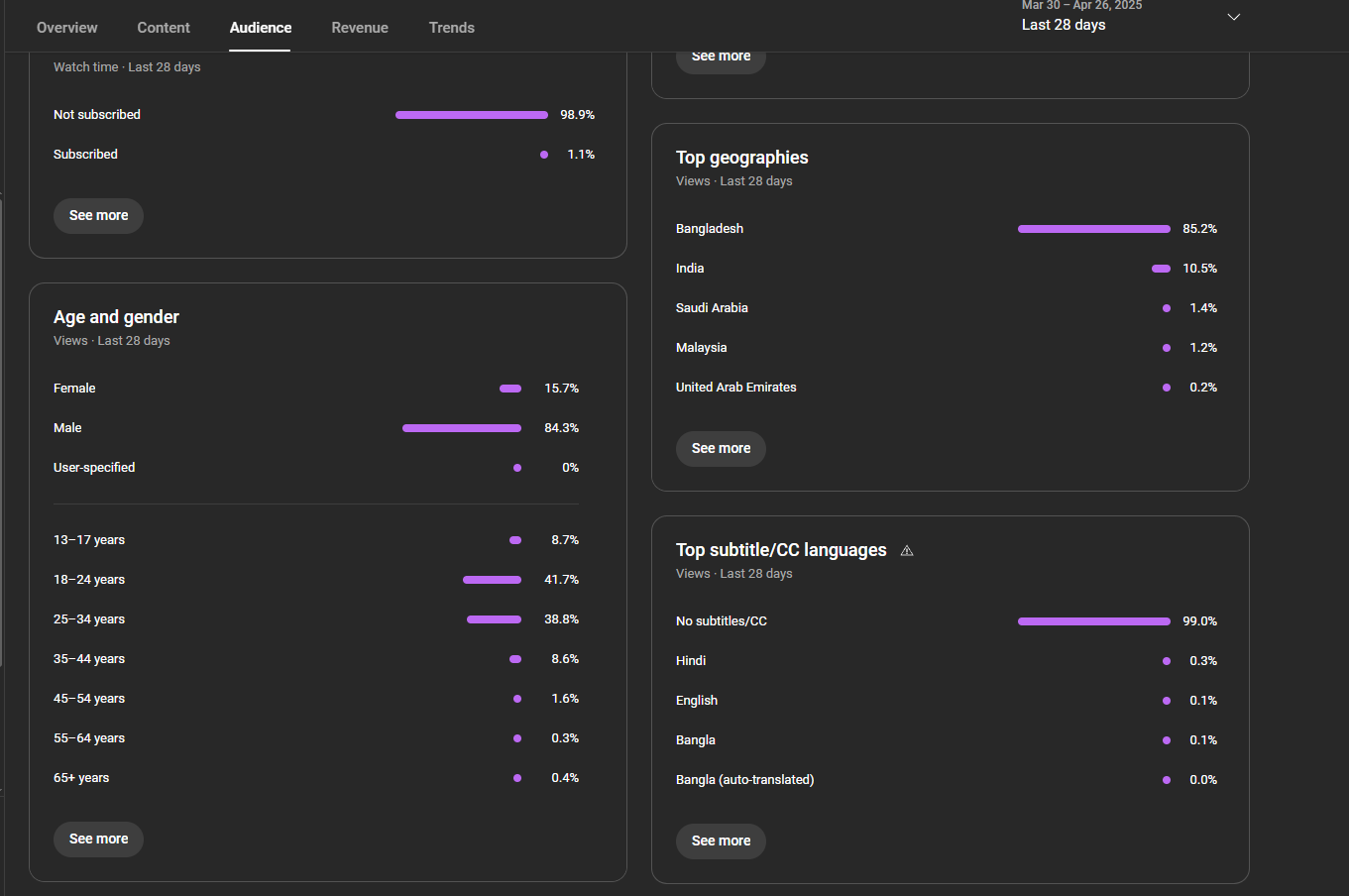Click the warning icon beside subtitle/CC languages
The width and height of the screenshot is (1349, 896).
point(906,550)
